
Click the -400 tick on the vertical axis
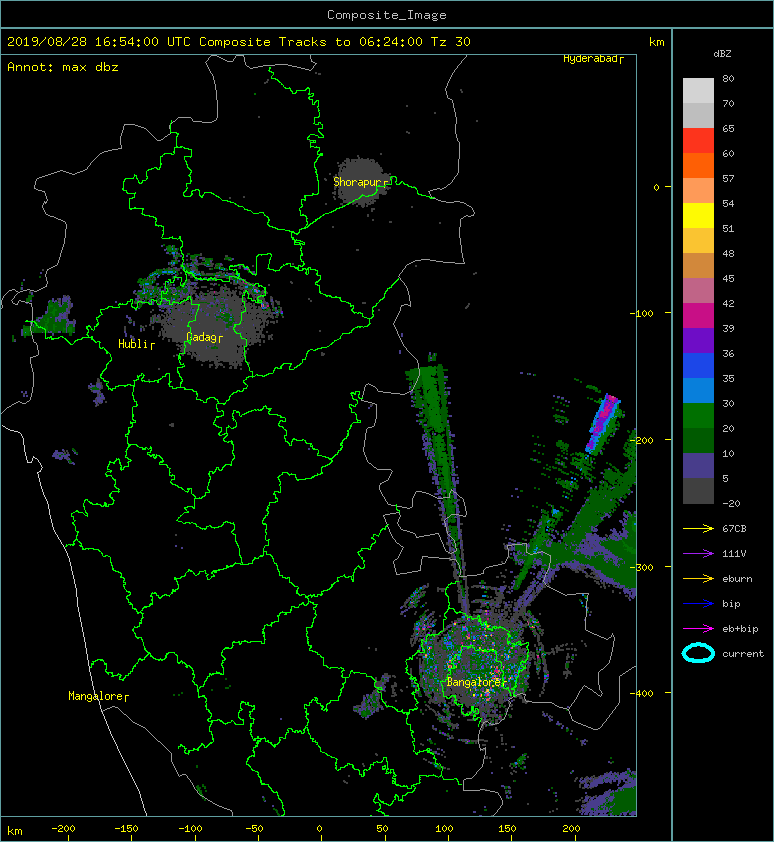coord(641,693)
